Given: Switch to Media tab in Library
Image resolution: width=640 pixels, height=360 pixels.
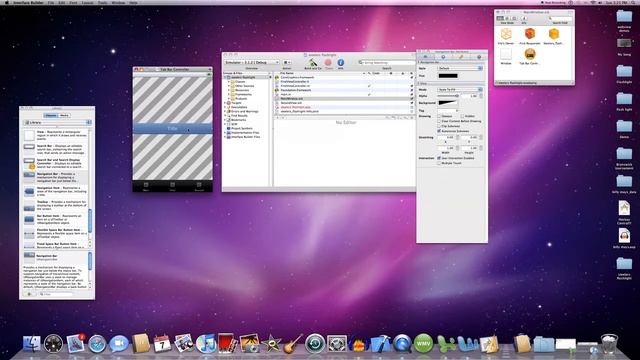Looking at the screenshot, I should (64, 116).
